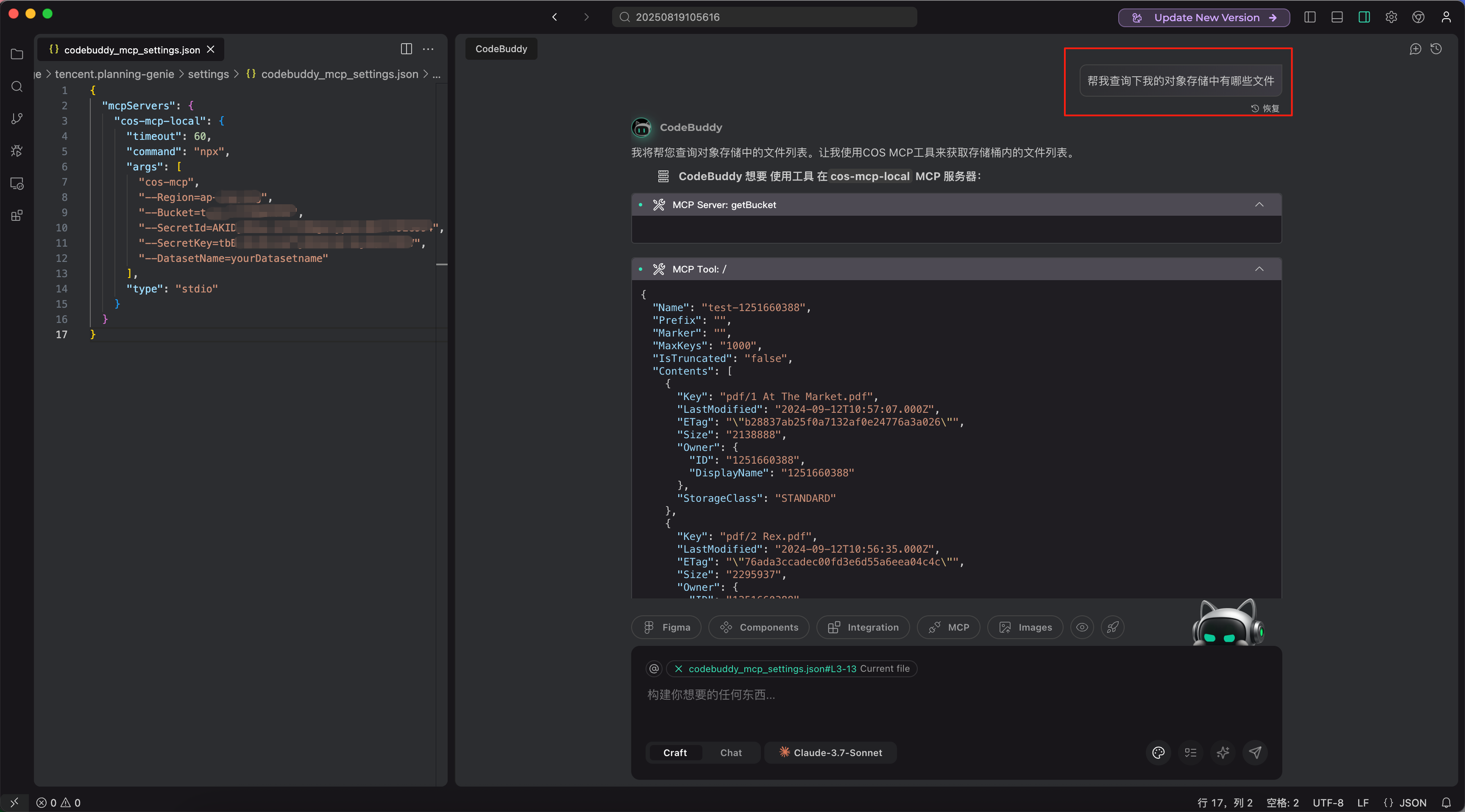Image resolution: width=1465 pixels, height=812 pixels.
Task: Click the sparkle enhance icon near send
Action: [1223, 752]
